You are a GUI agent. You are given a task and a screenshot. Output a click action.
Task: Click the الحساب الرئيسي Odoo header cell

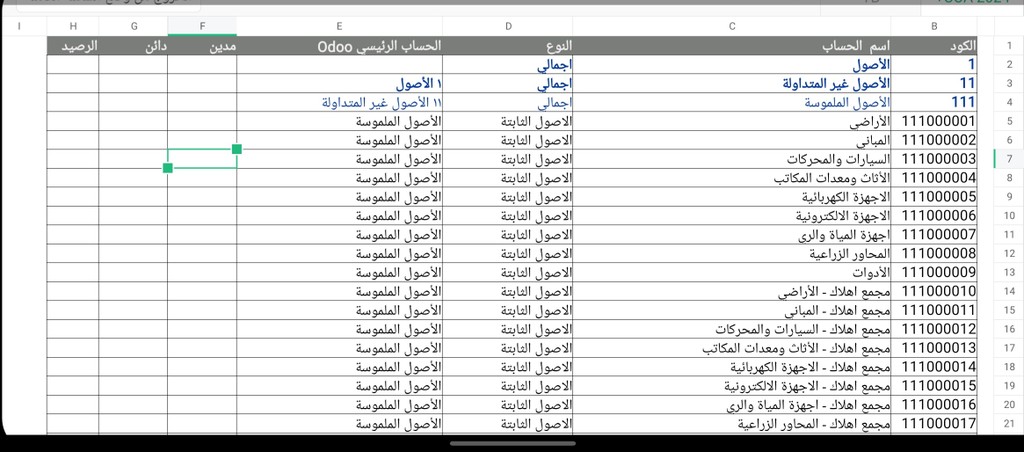coord(340,46)
